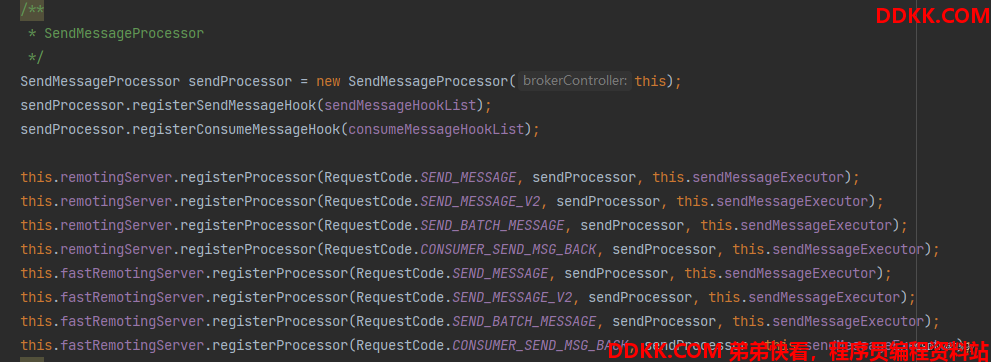
Task: Click the new keyword before SendMessageProcessor constructor
Action: point(328,81)
